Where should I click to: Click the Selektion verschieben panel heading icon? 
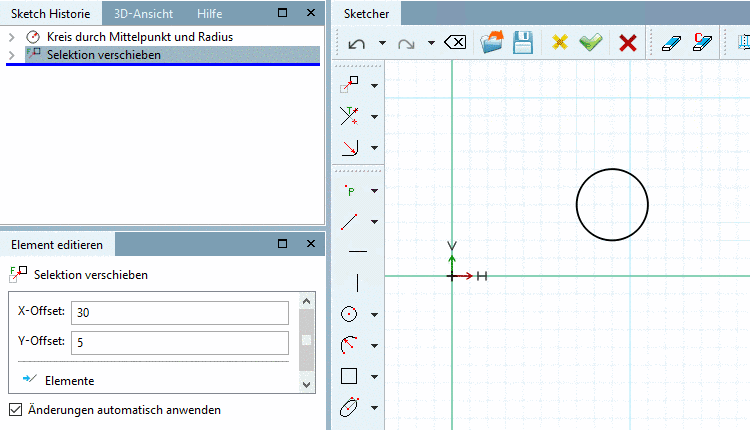pos(18,275)
